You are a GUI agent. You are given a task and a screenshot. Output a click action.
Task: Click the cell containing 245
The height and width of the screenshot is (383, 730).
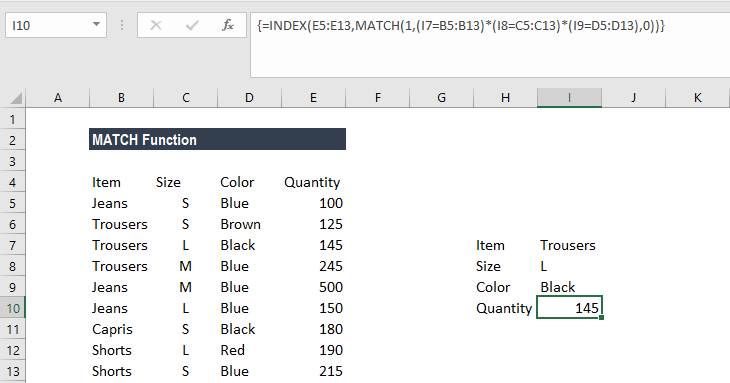(x=331, y=266)
